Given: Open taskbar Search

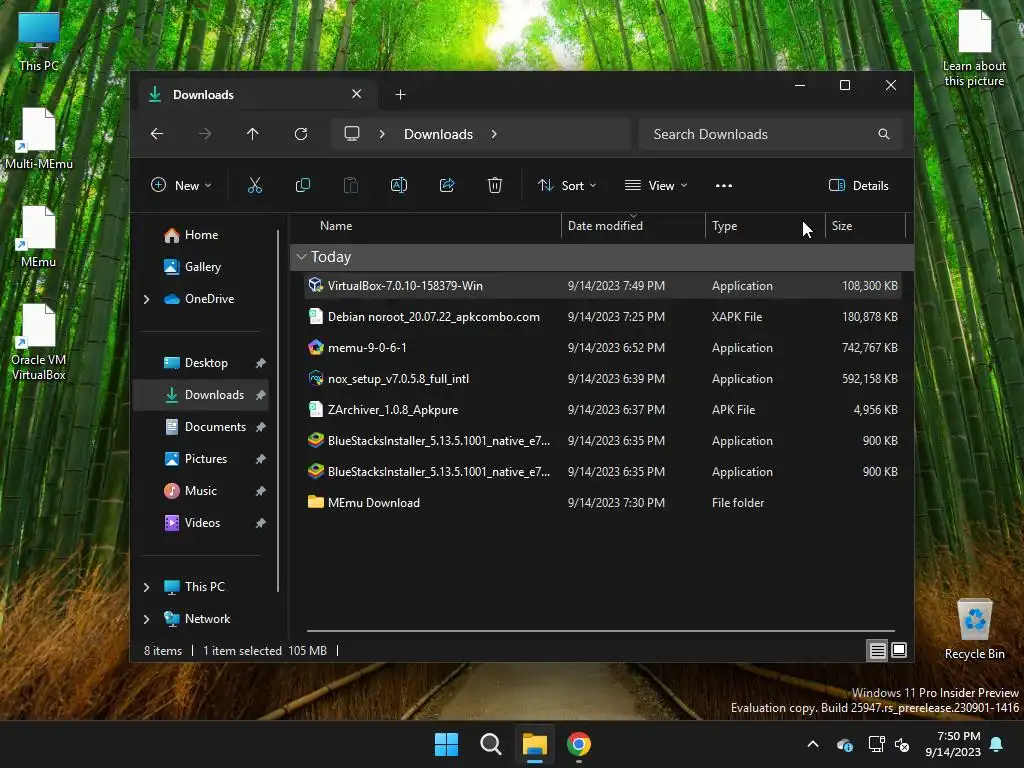Looking at the screenshot, I should coord(490,744).
